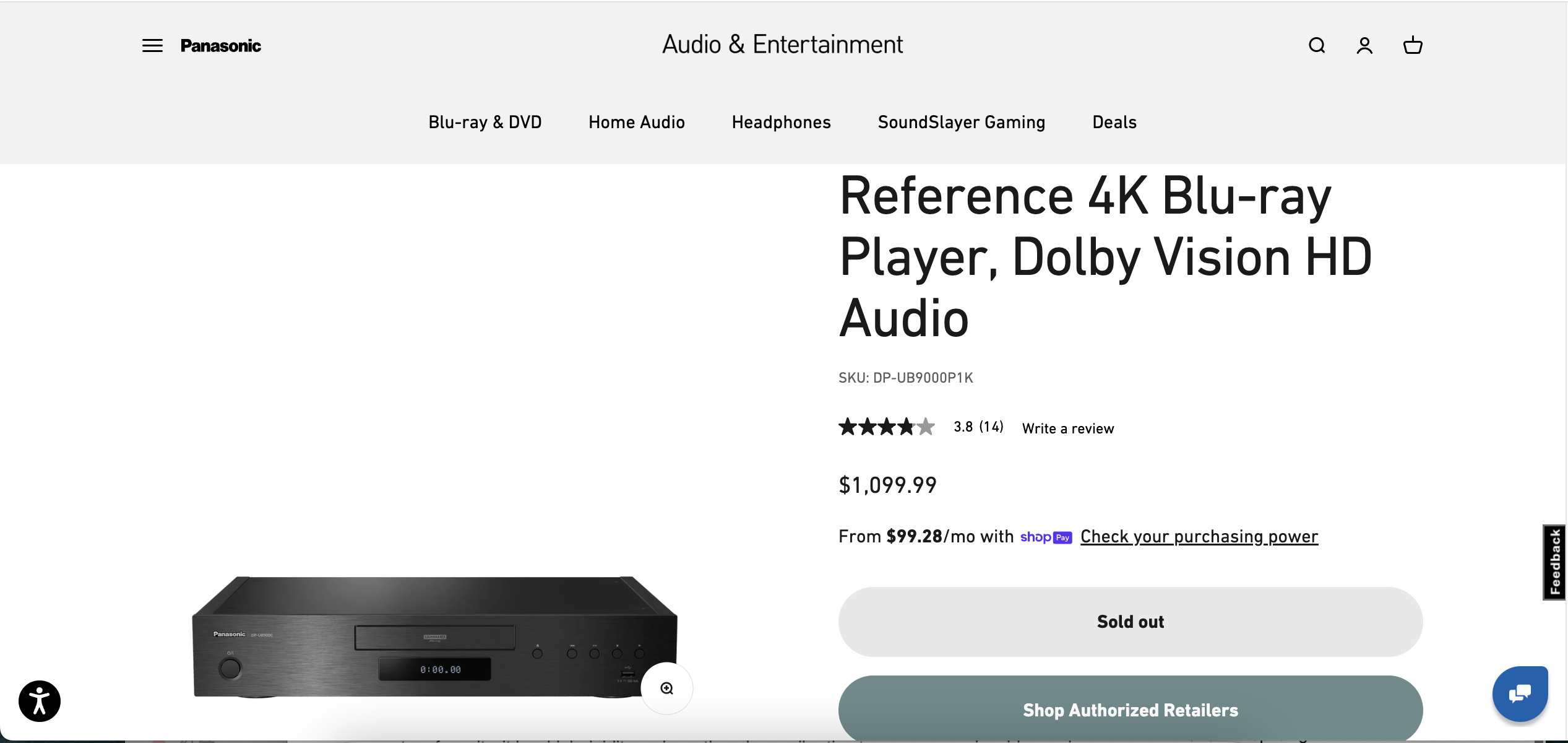This screenshot has width=1568, height=743.
Task: Click the 3.8 (14) rating count
Action: click(978, 427)
